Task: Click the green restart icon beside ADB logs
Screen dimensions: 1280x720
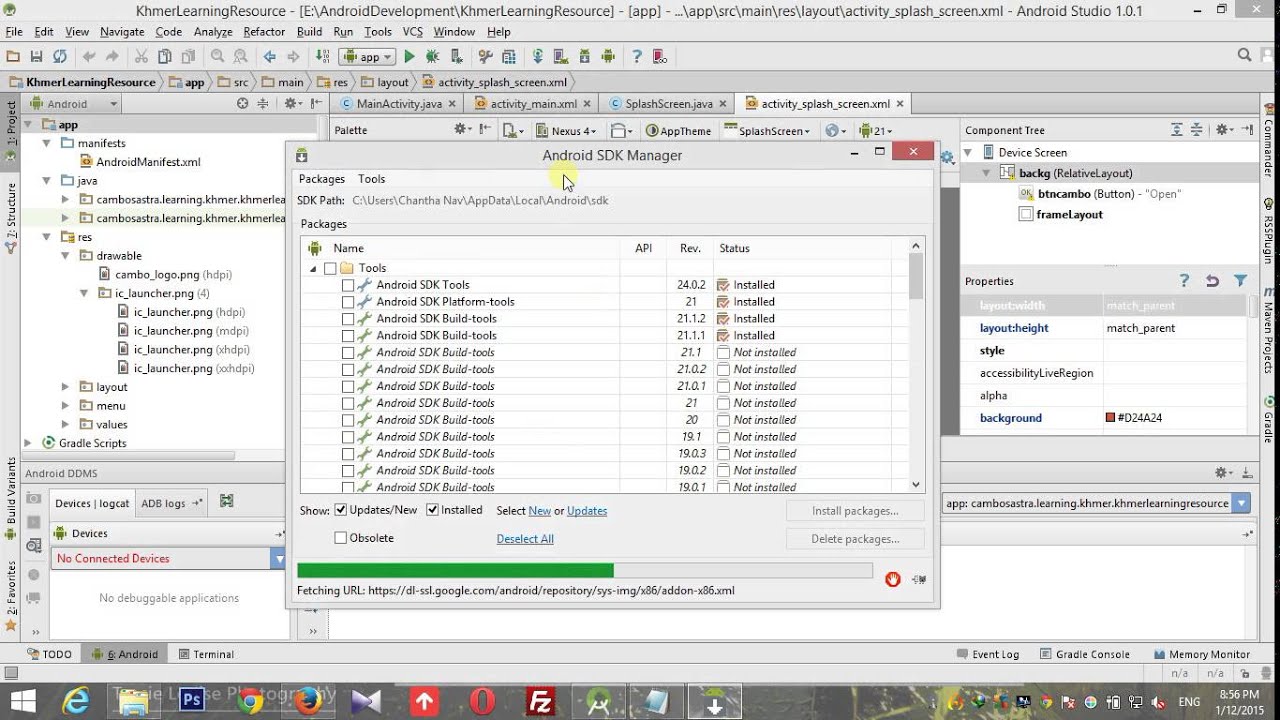Action: 227,502
